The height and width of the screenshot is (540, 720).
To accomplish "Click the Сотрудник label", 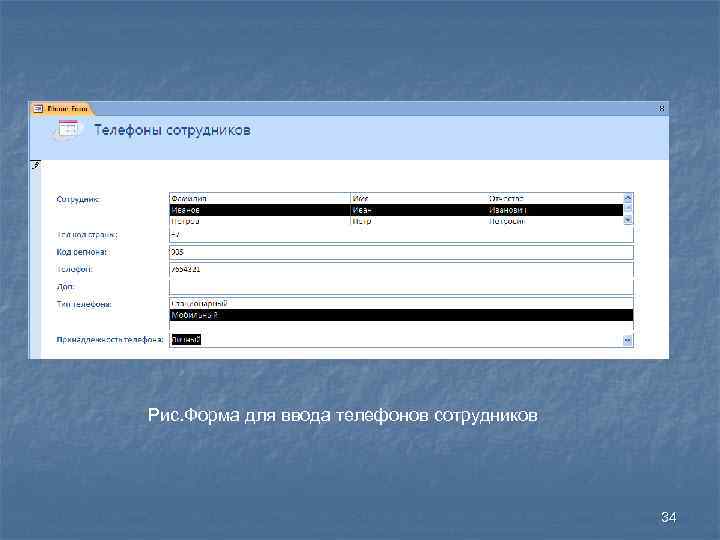I will pyautogui.click(x=78, y=199).
